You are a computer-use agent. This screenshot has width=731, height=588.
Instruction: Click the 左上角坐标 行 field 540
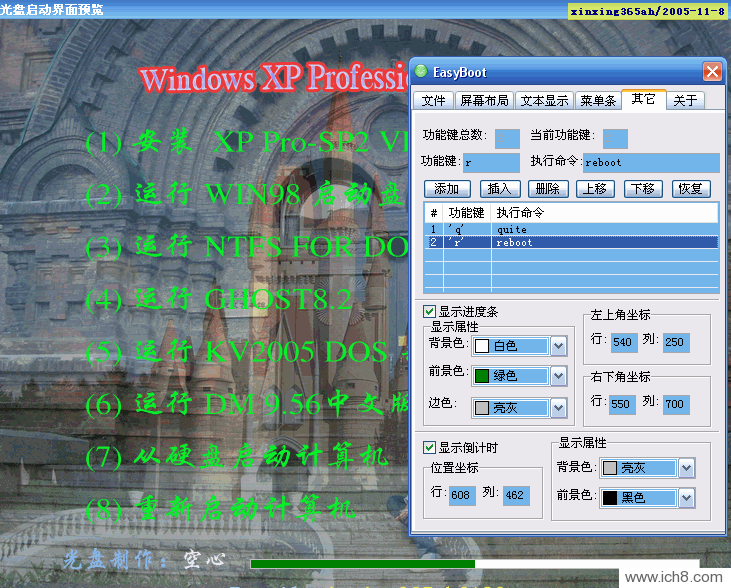[x=623, y=342]
